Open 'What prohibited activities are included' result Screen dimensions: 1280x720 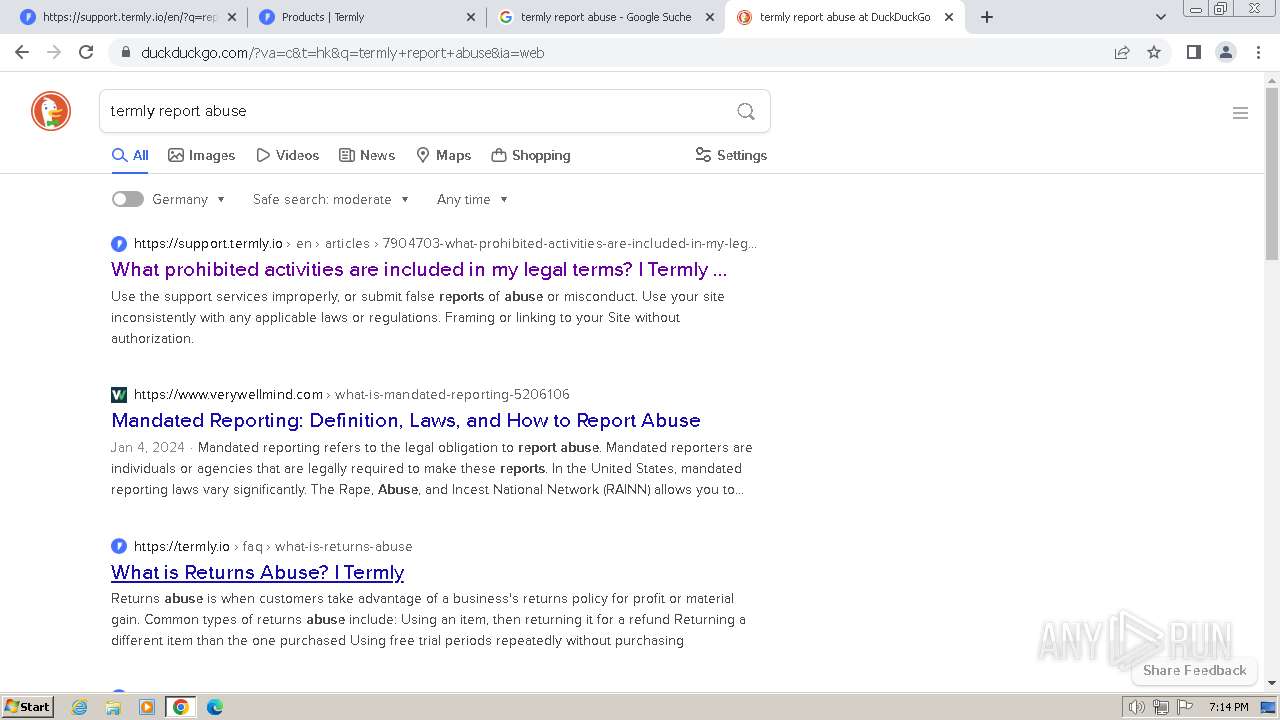point(419,269)
